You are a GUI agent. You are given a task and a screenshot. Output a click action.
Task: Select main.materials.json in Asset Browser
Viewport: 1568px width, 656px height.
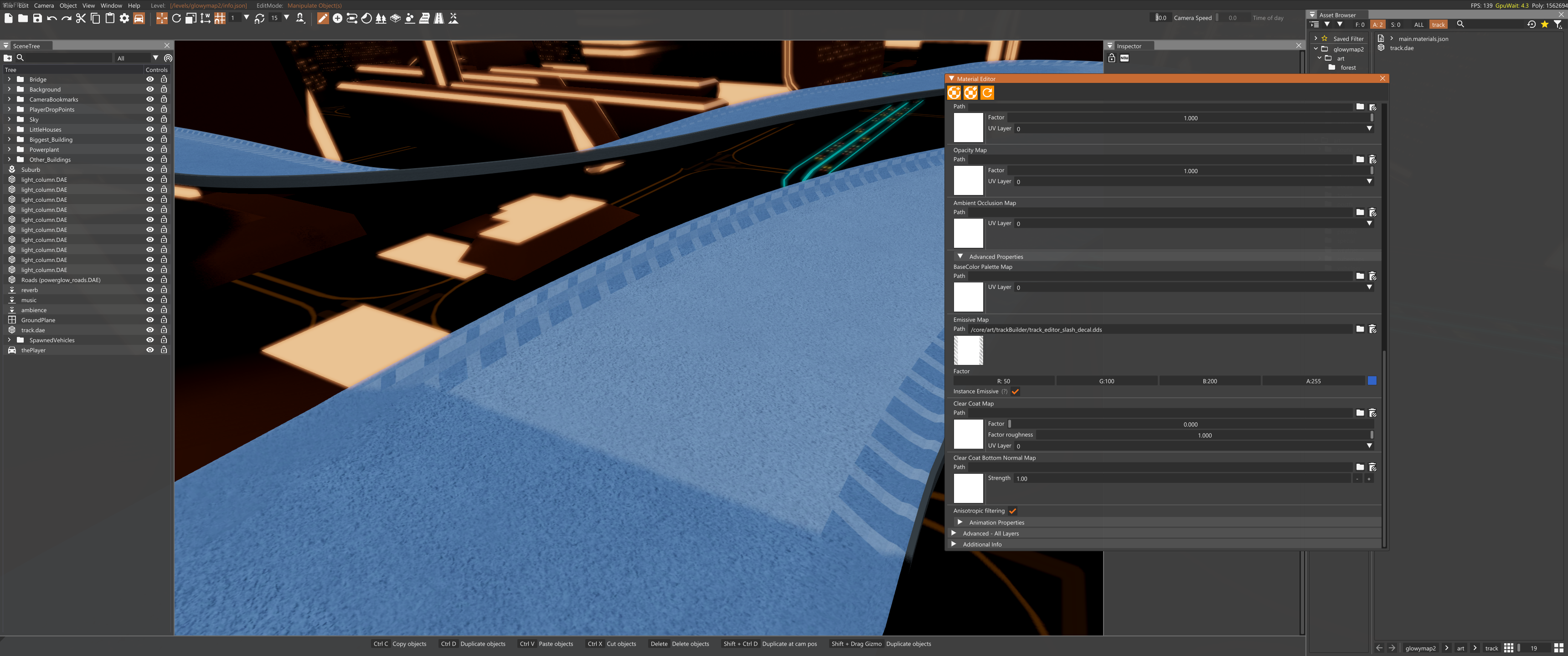click(1423, 39)
